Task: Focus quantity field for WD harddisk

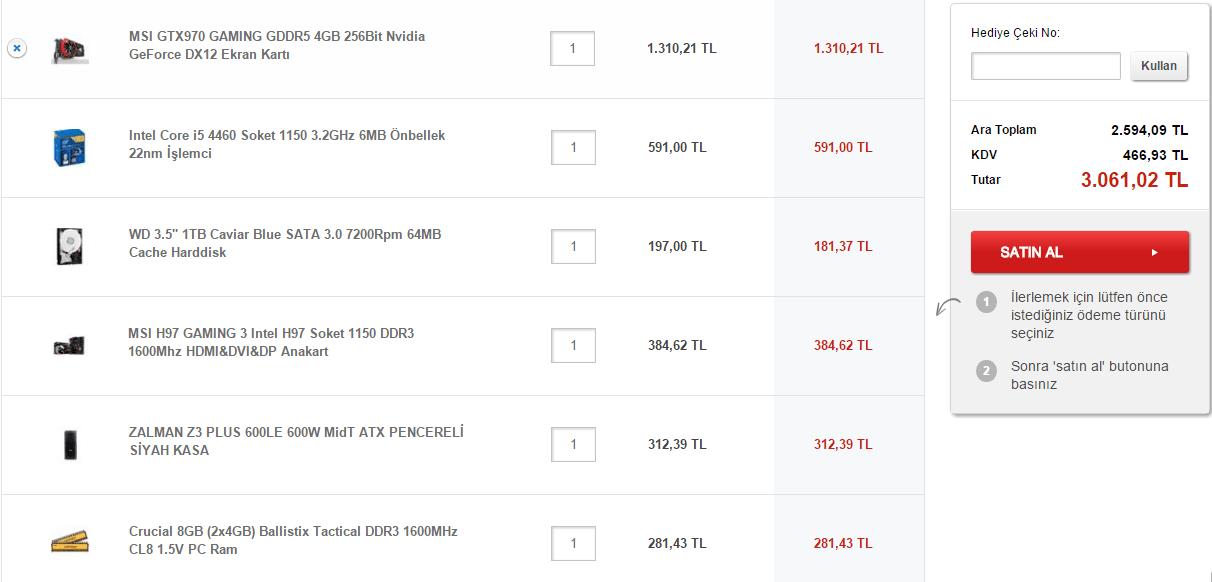Action: (573, 246)
